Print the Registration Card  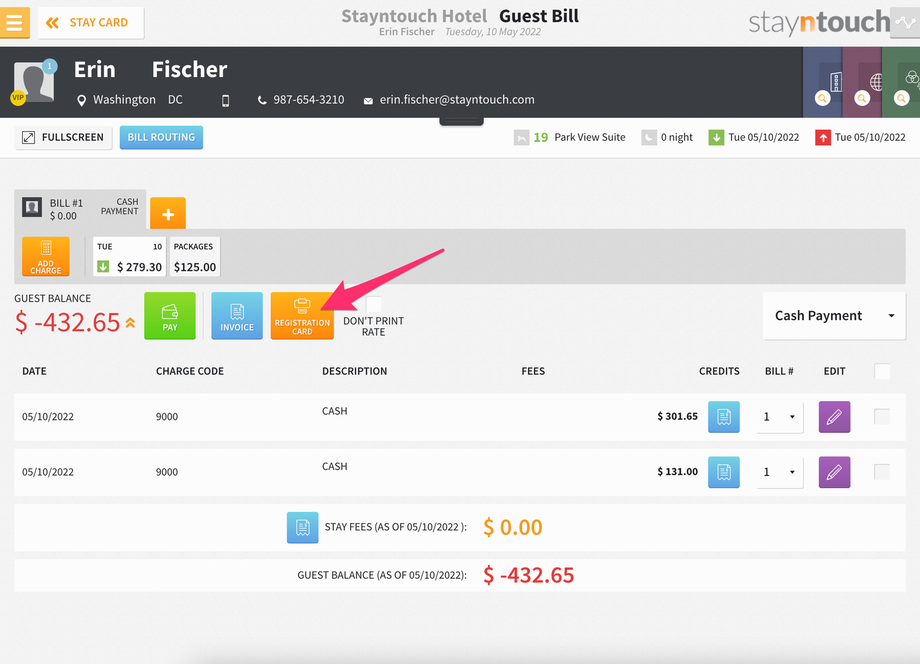click(302, 316)
